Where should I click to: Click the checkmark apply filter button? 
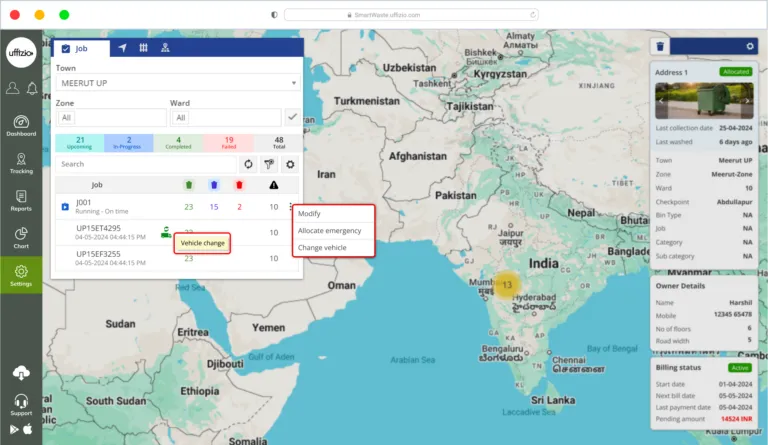(292, 117)
